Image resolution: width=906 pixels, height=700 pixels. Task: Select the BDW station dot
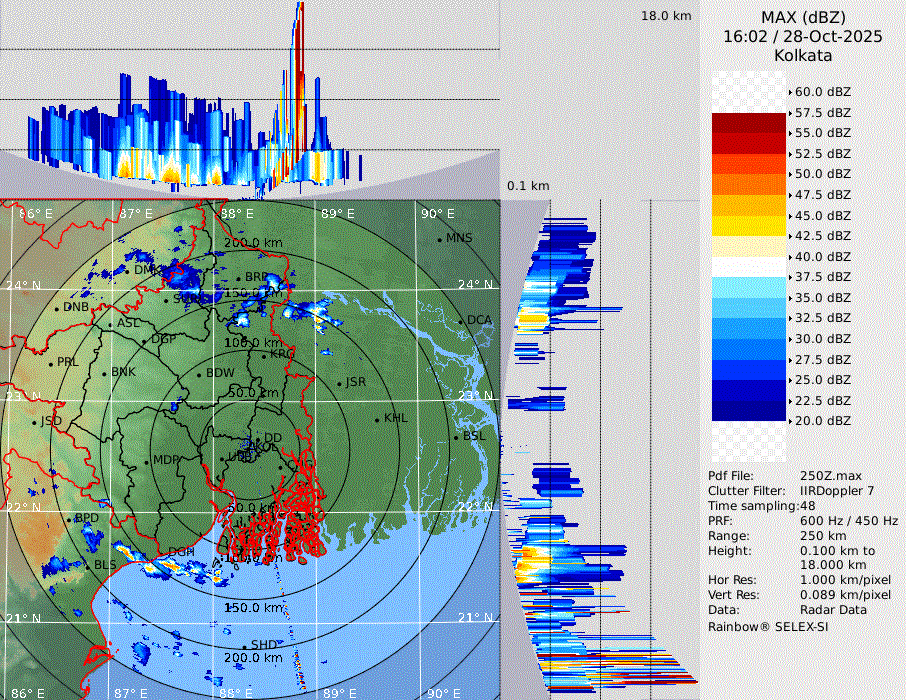[200, 374]
